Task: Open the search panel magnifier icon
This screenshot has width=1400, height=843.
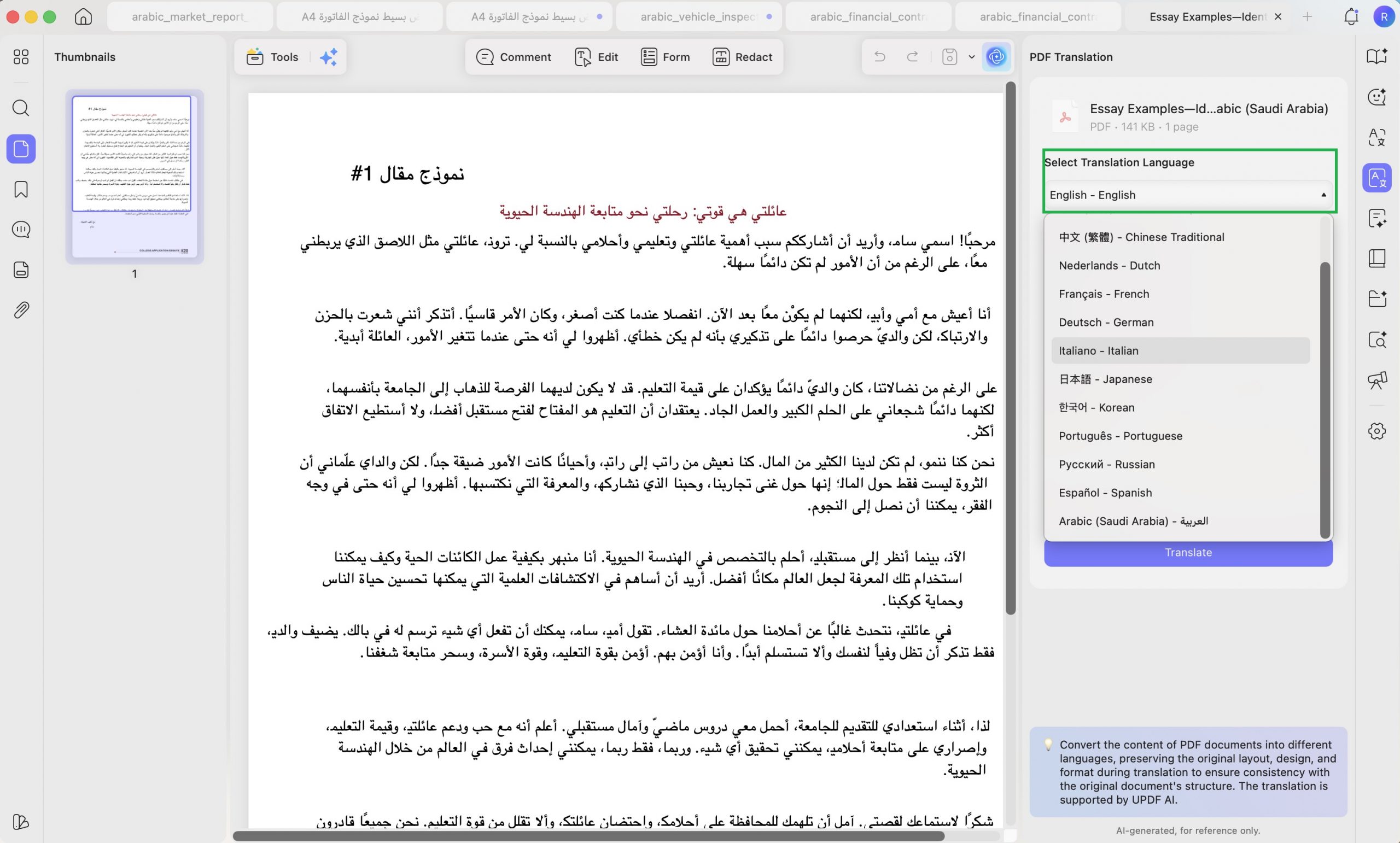Action: (x=21, y=108)
